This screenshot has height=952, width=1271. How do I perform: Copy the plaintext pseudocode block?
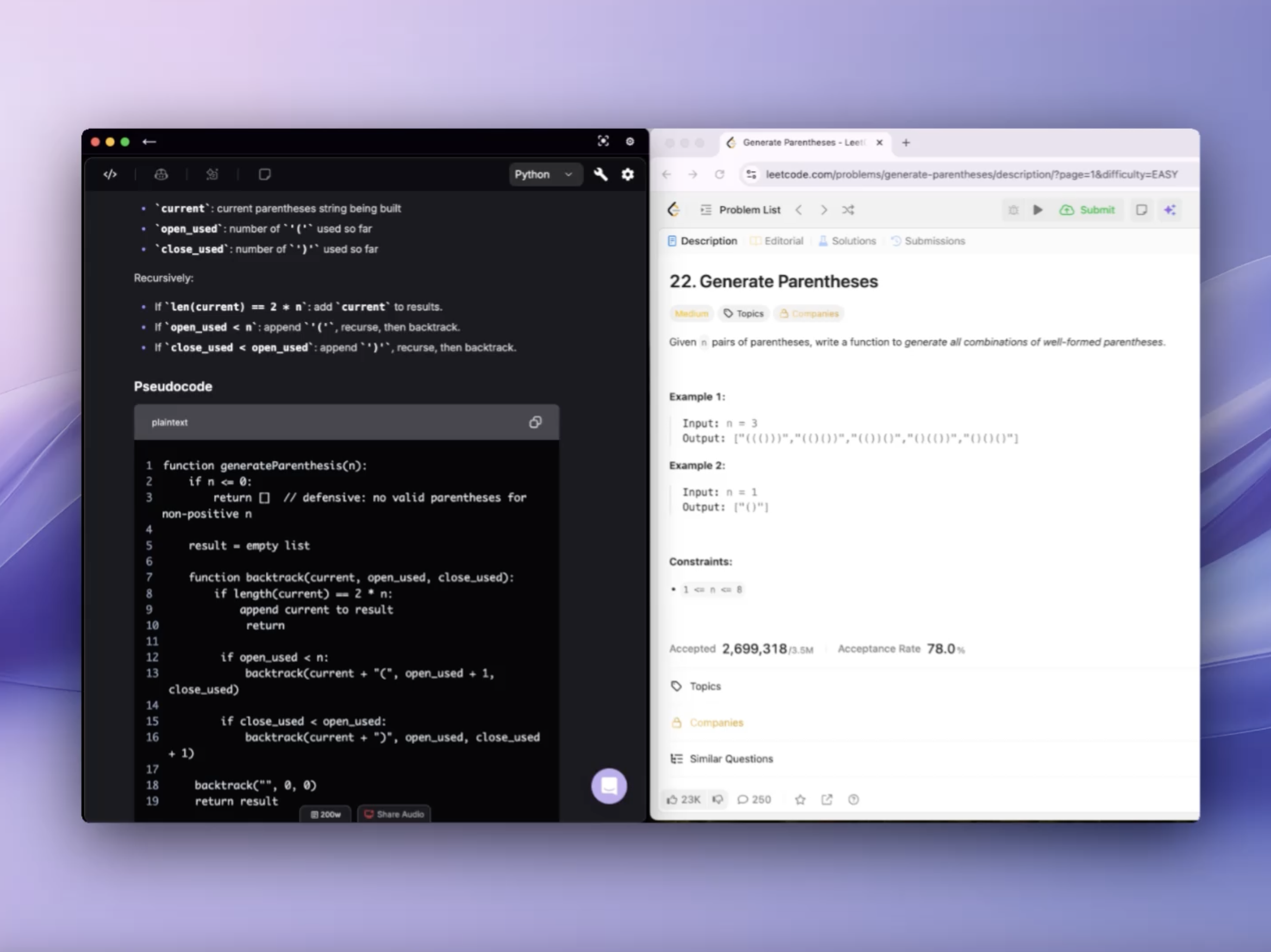(535, 423)
